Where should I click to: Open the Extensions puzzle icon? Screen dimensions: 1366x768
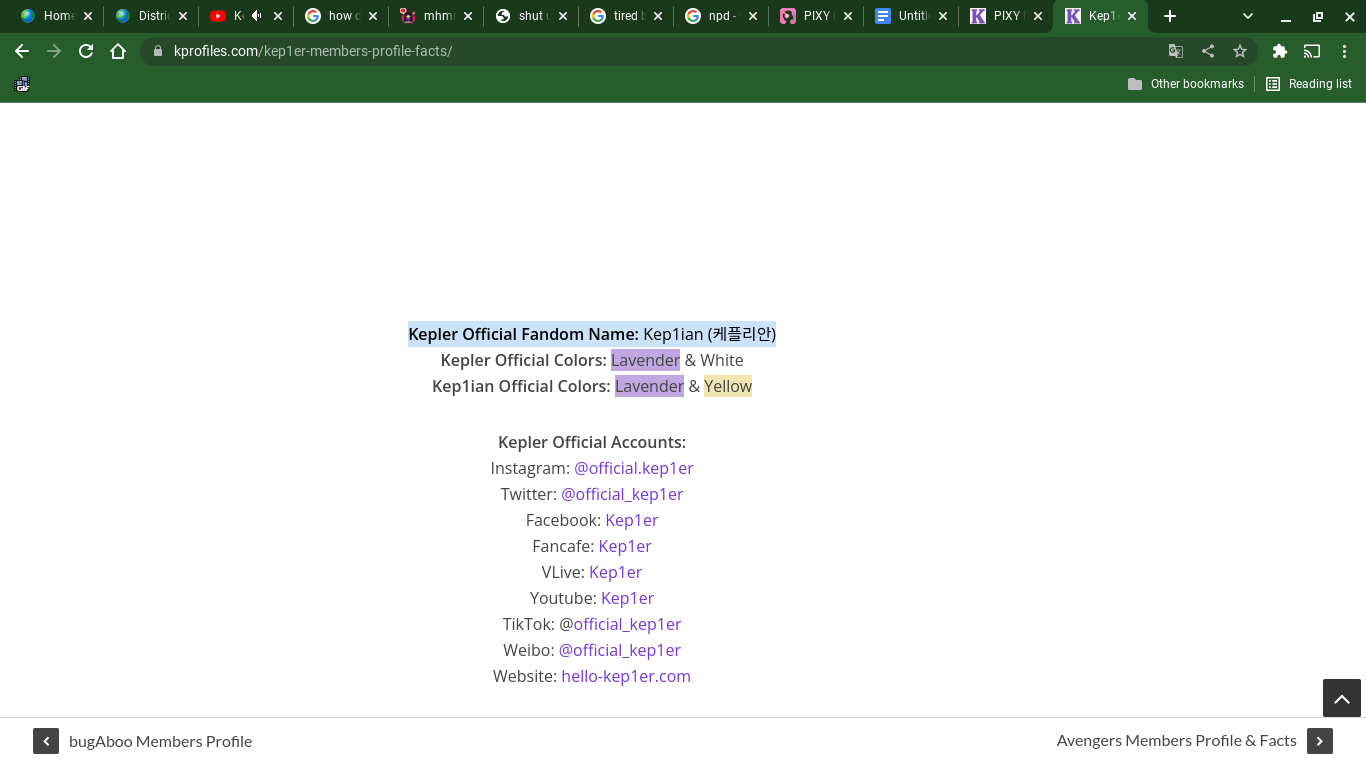click(x=1280, y=51)
